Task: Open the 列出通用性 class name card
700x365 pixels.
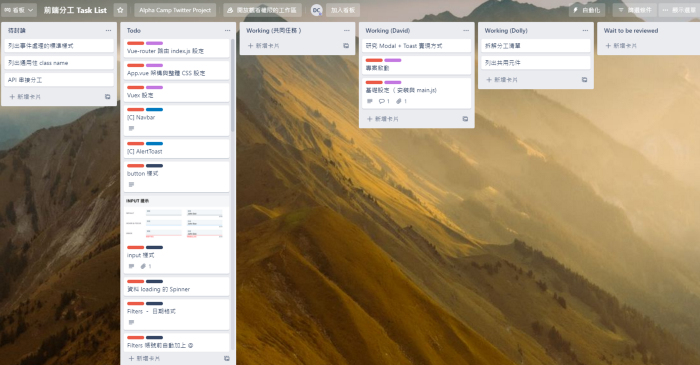Action: 59,63
